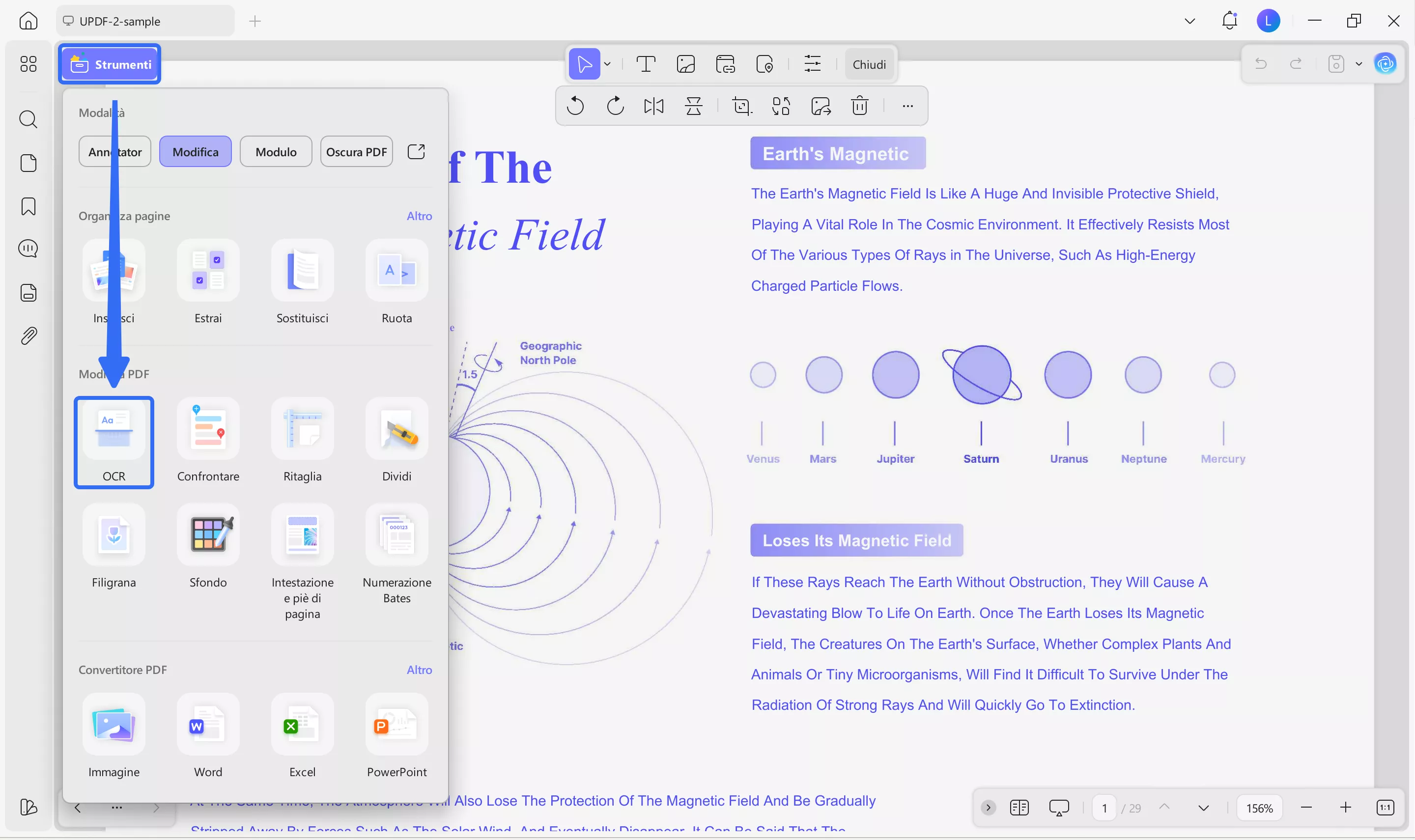The width and height of the screenshot is (1415, 840).
Task: Expand the selection tool dropdown arrow
Action: [606, 64]
